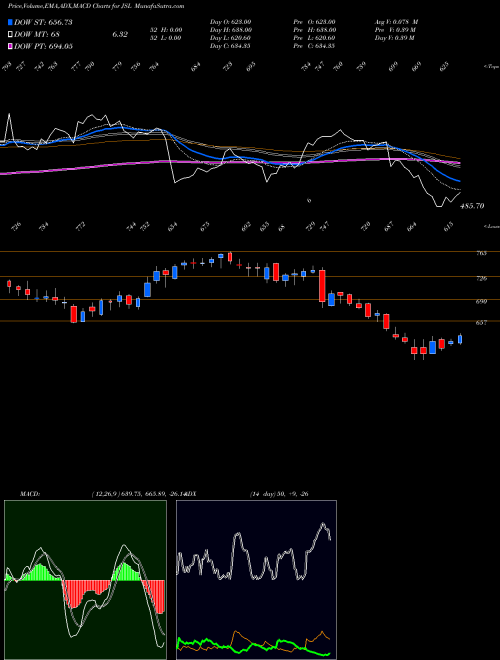Viewport: 500px width, 660px height.
Task: Click the 699 price level label
Action: tap(481, 301)
